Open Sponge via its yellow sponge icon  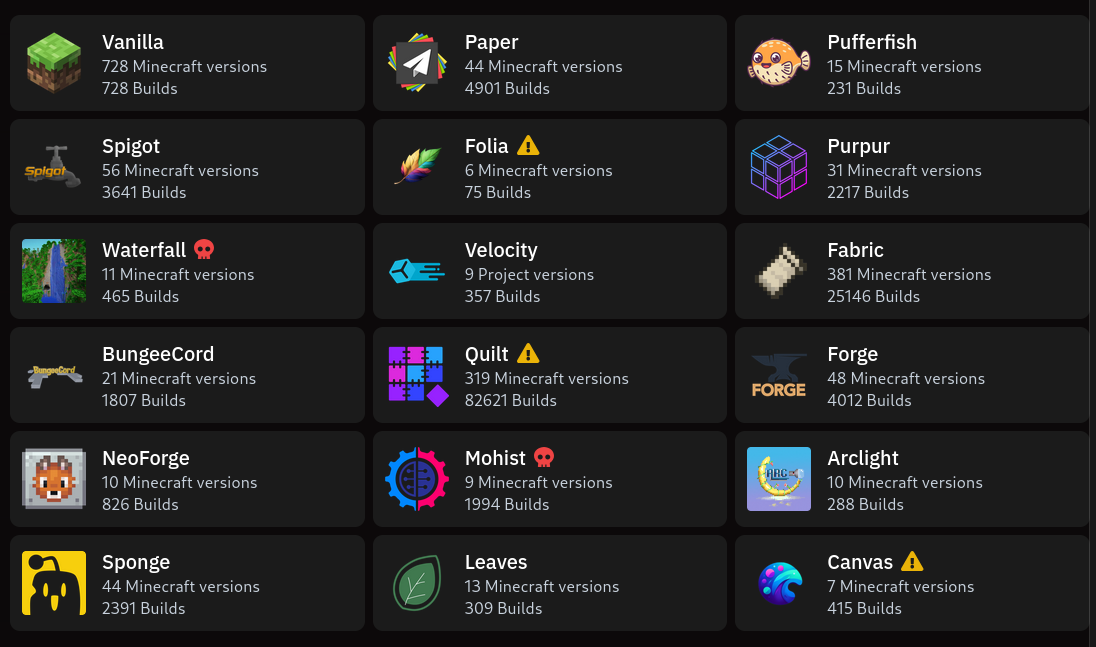click(53, 583)
